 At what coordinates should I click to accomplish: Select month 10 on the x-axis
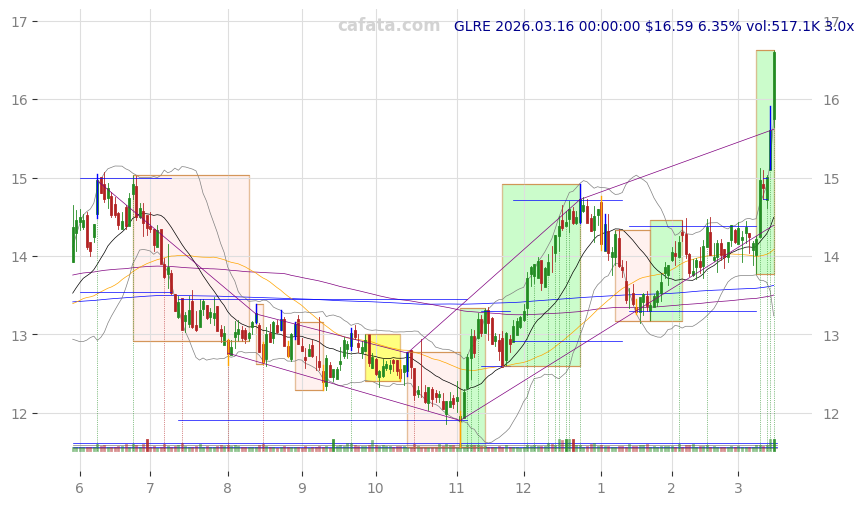click(375, 488)
